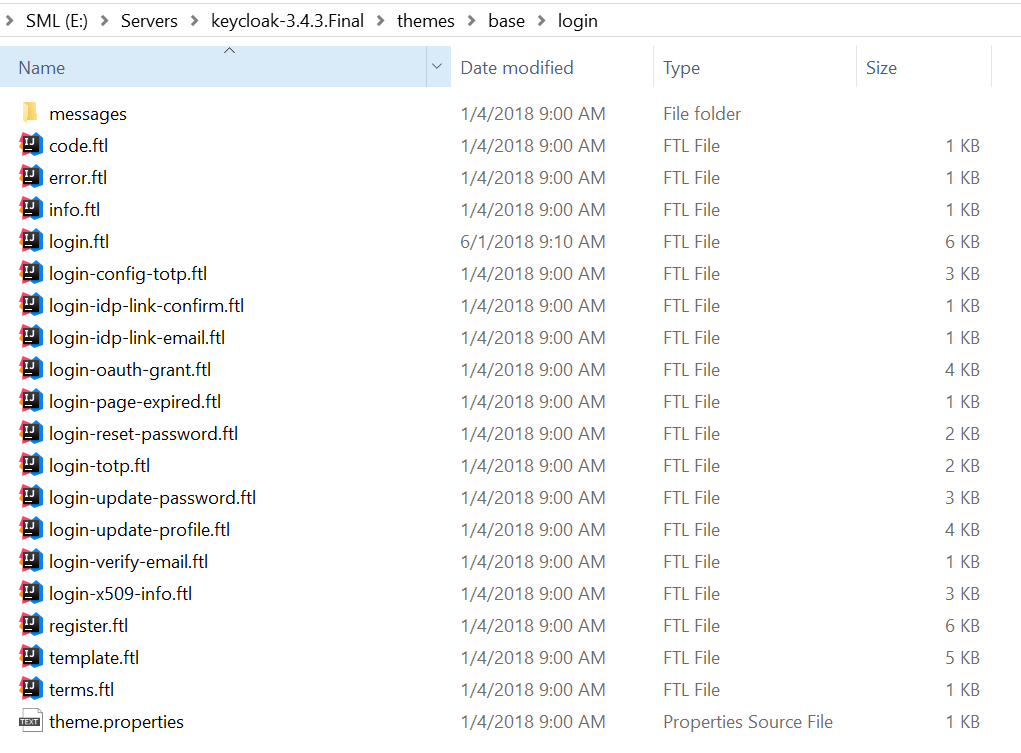This screenshot has height=753, width=1021.
Task: Select the template.ftl file name
Action: (x=94, y=657)
